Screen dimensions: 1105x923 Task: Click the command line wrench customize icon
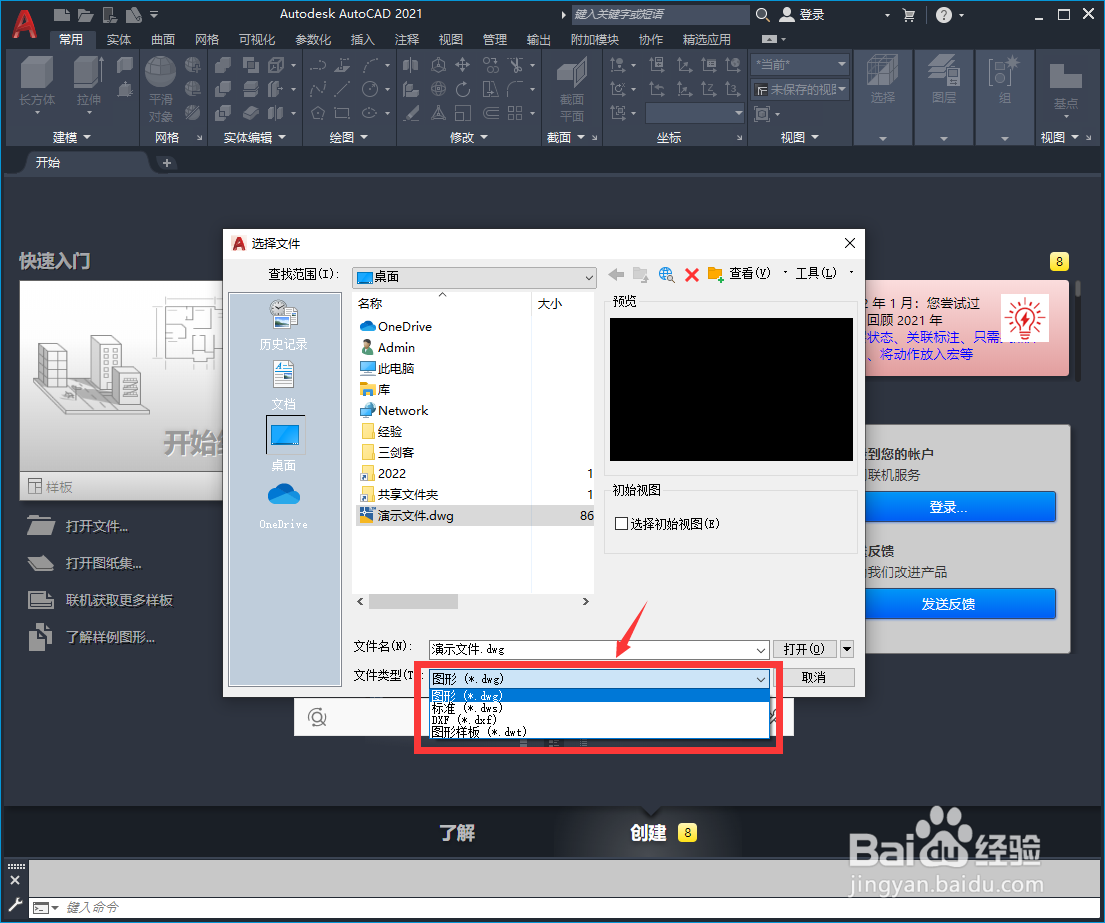click(15, 905)
